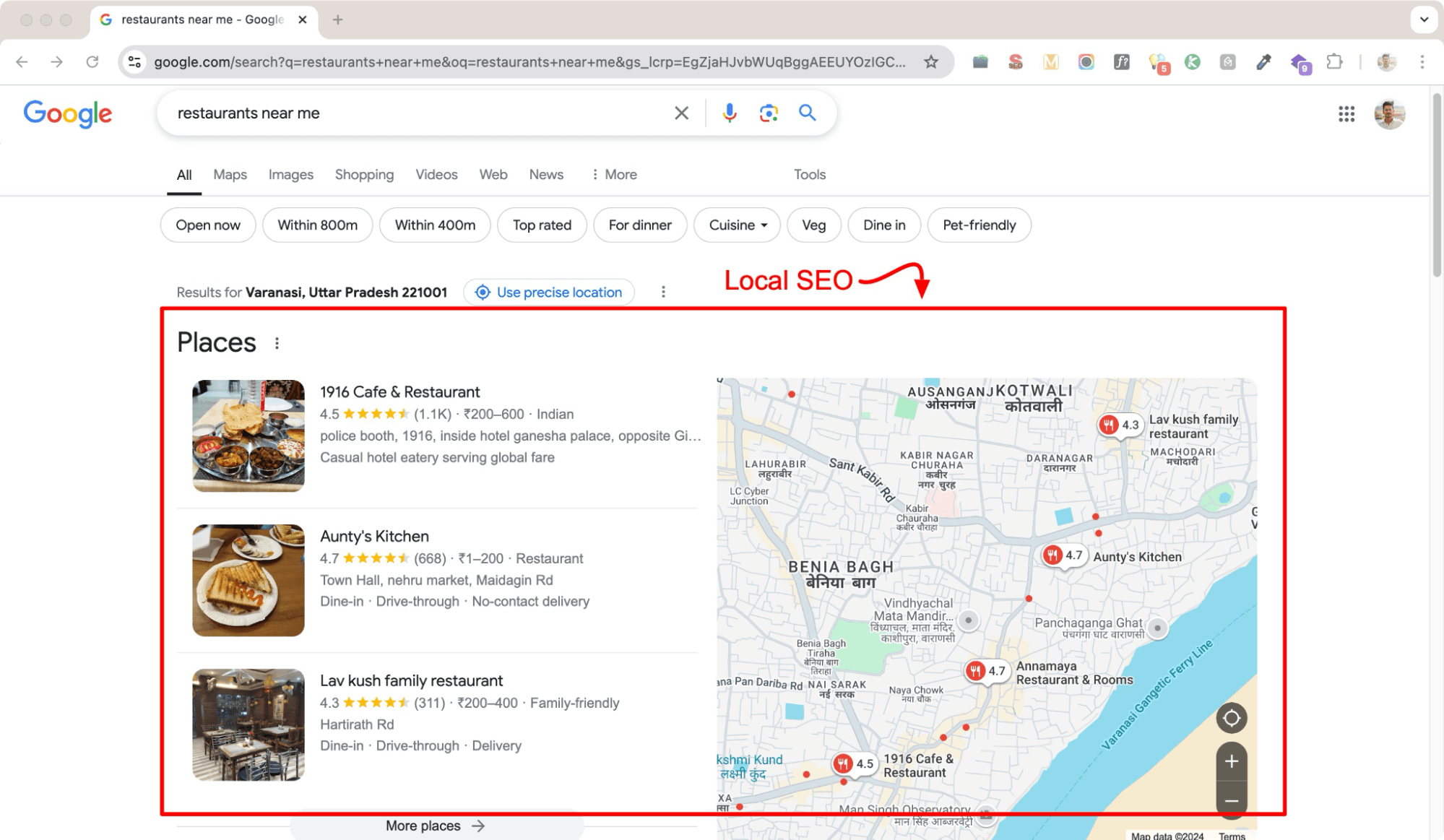
Task: Enable the Pet-friendly filter
Action: coord(979,225)
